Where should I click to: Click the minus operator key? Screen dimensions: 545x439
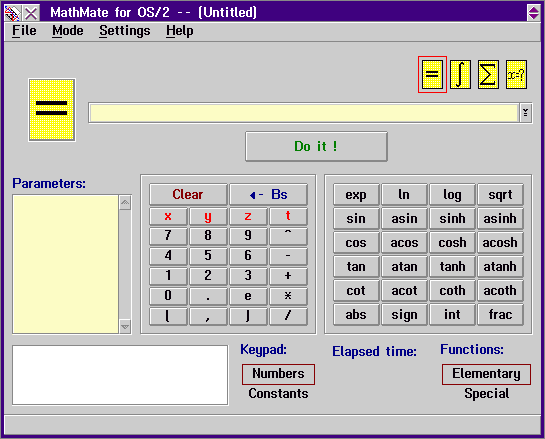pos(288,256)
